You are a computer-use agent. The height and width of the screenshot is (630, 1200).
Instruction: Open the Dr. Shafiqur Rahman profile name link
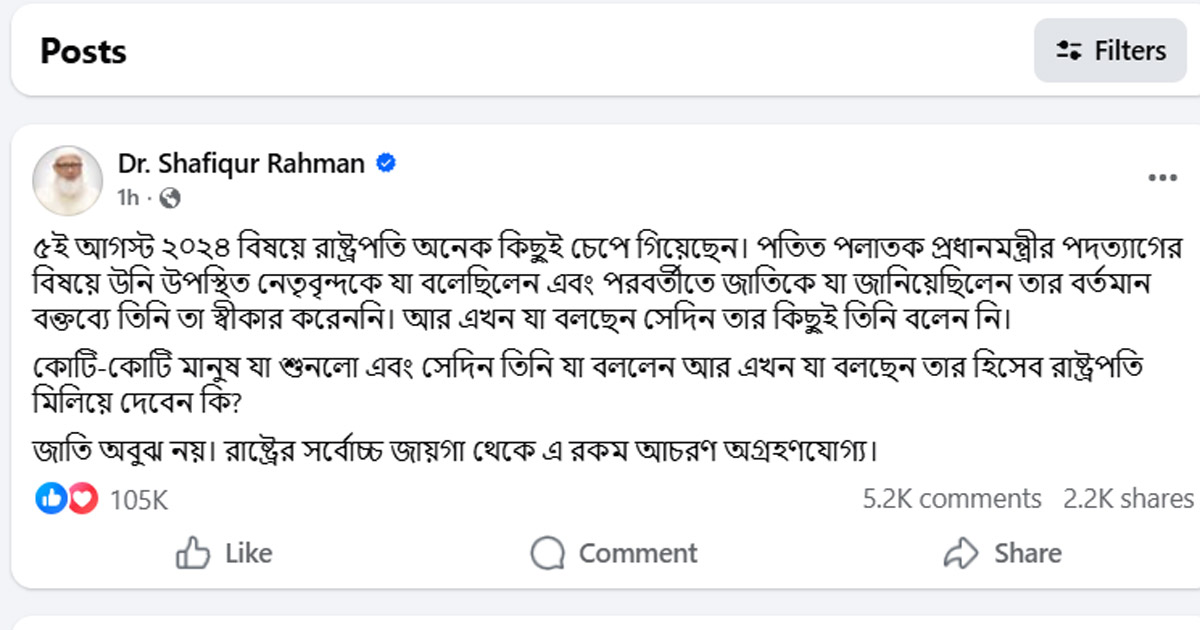241,164
